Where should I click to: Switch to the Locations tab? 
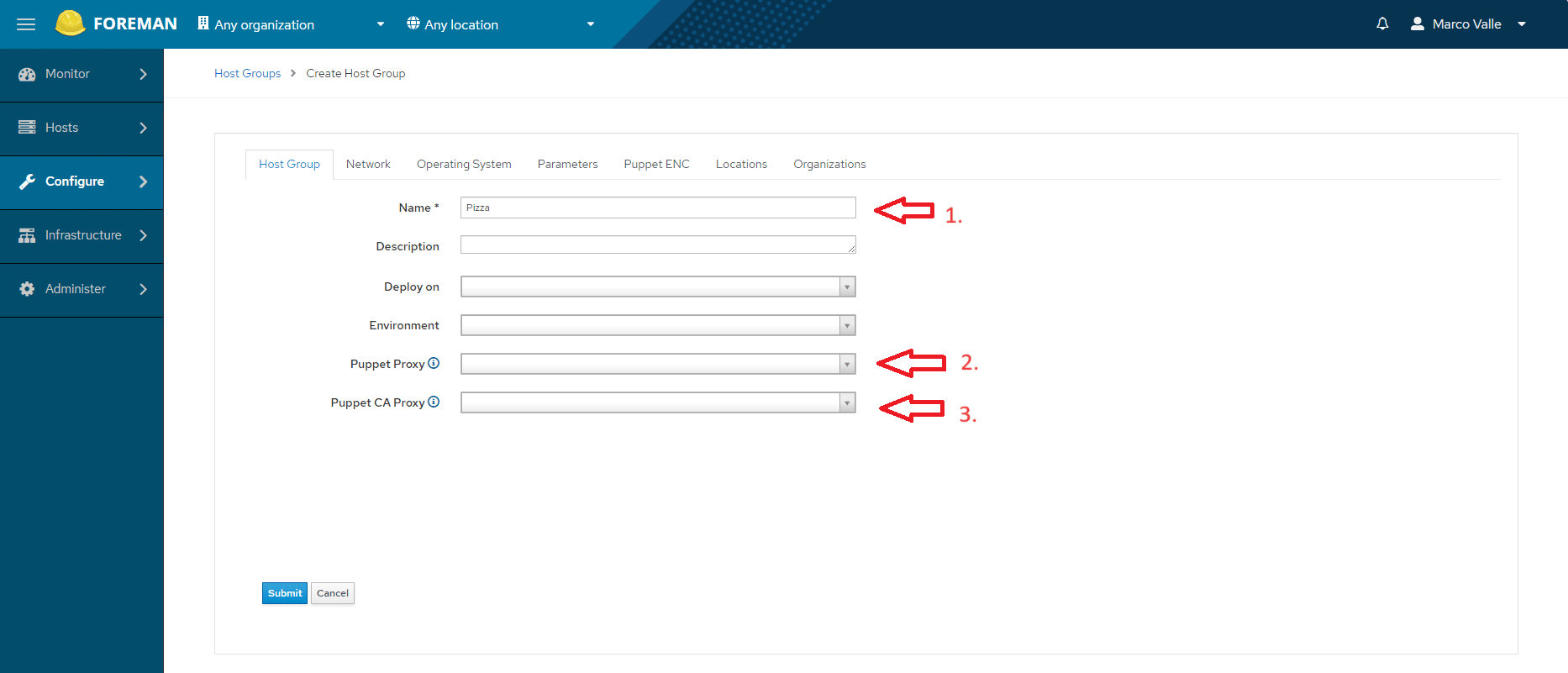(741, 164)
